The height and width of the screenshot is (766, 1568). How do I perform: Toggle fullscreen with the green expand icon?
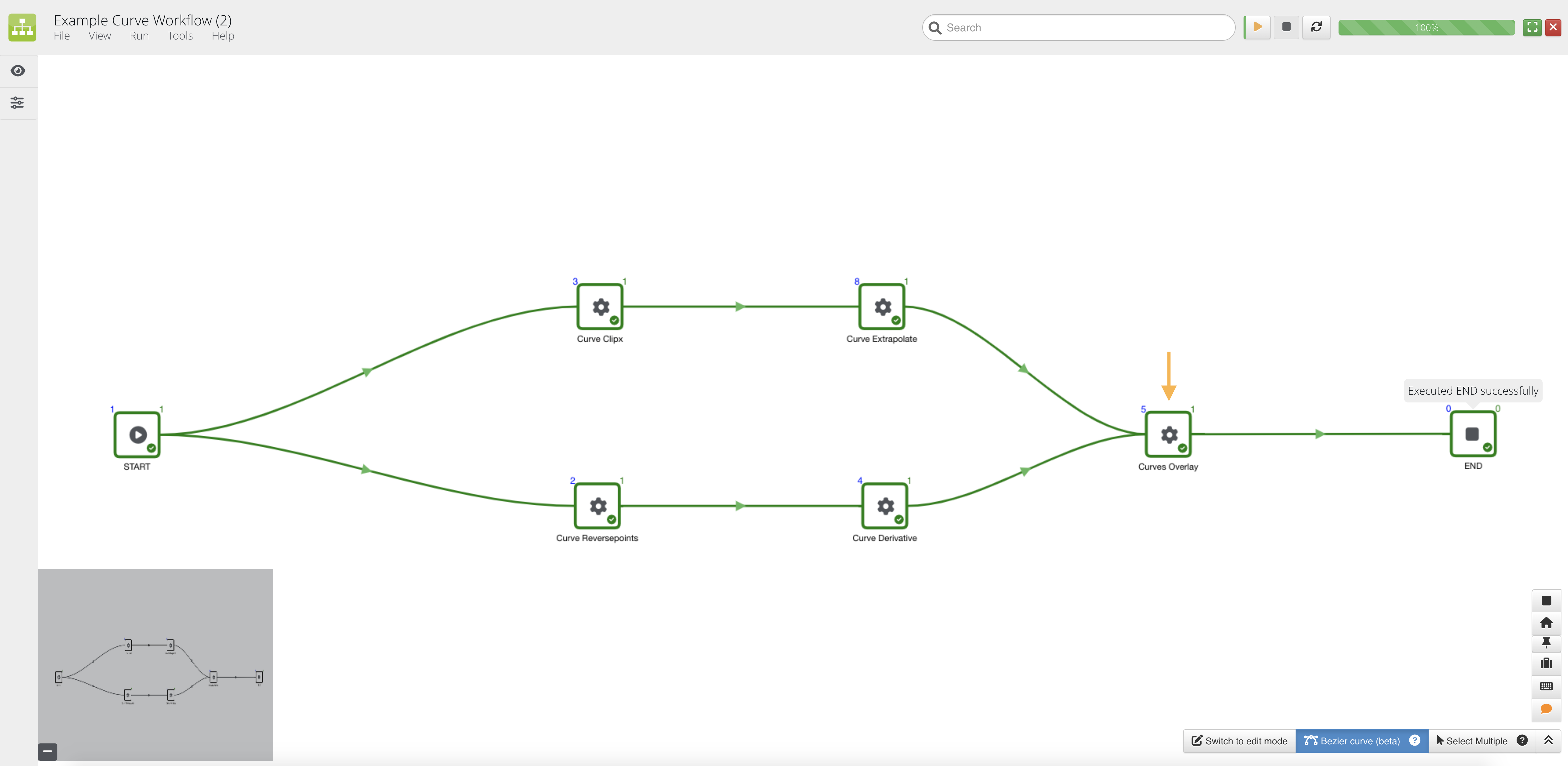[x=1532, y=27]
